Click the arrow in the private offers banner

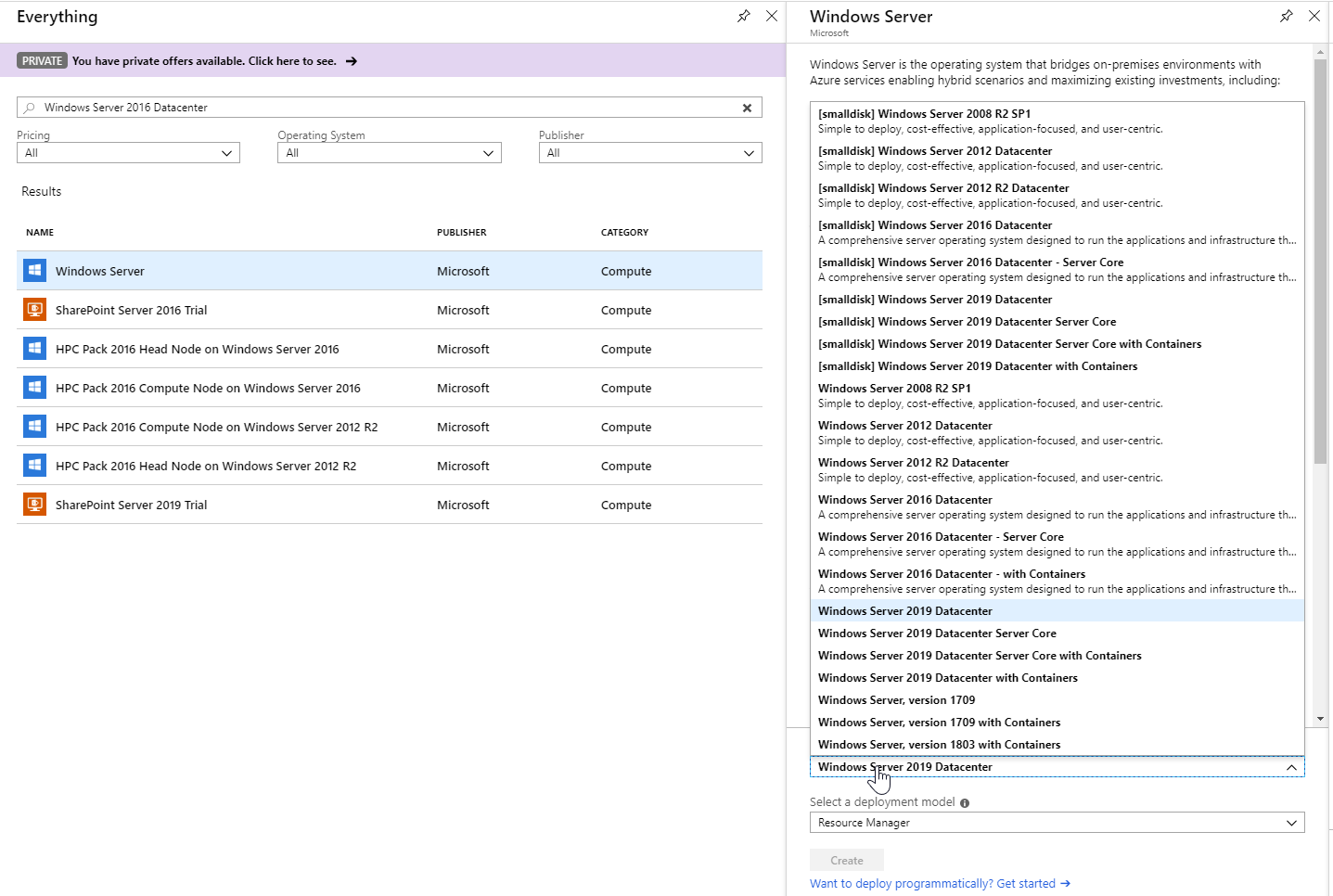351,60
